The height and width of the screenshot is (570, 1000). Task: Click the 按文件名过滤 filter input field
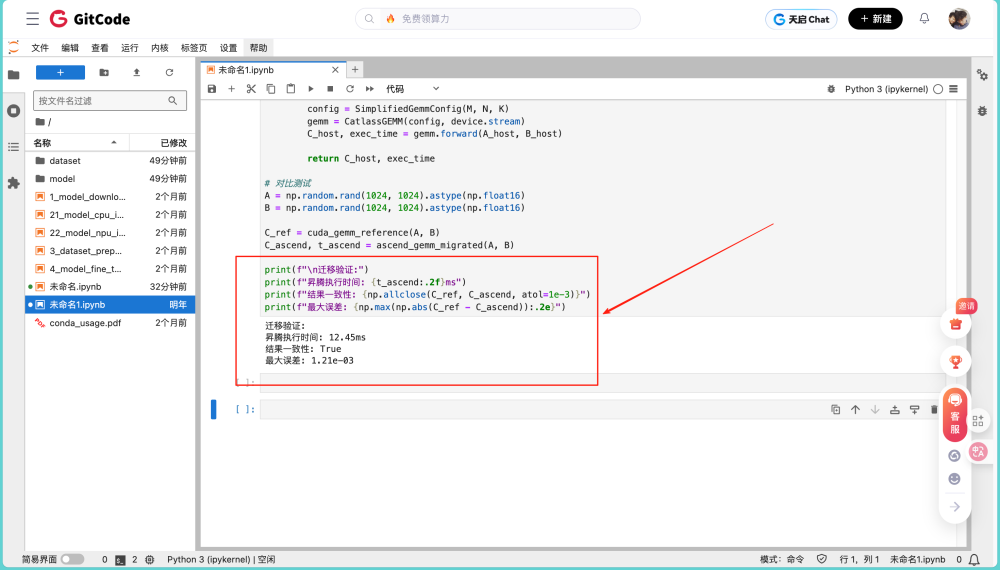(102, 101)
